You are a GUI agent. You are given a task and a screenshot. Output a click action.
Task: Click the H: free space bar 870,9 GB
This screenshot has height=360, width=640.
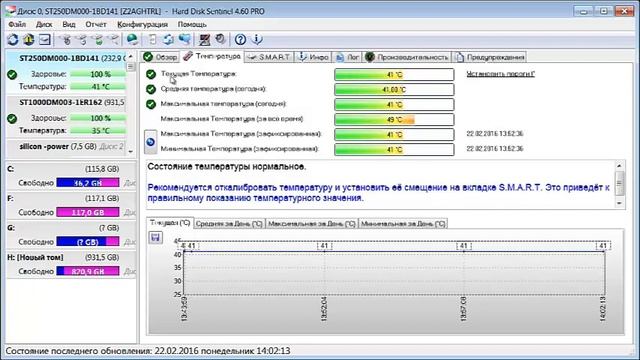tap(88, 271)
